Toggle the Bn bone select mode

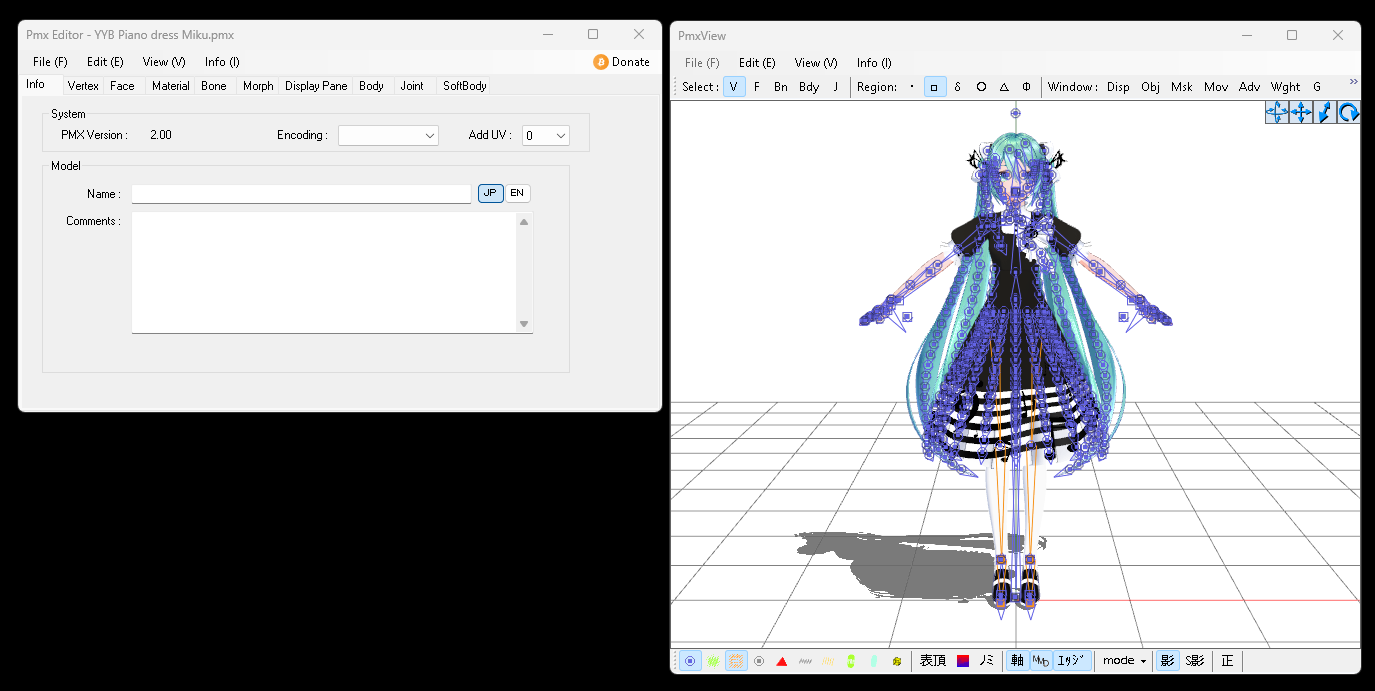(x=781, y=87)
